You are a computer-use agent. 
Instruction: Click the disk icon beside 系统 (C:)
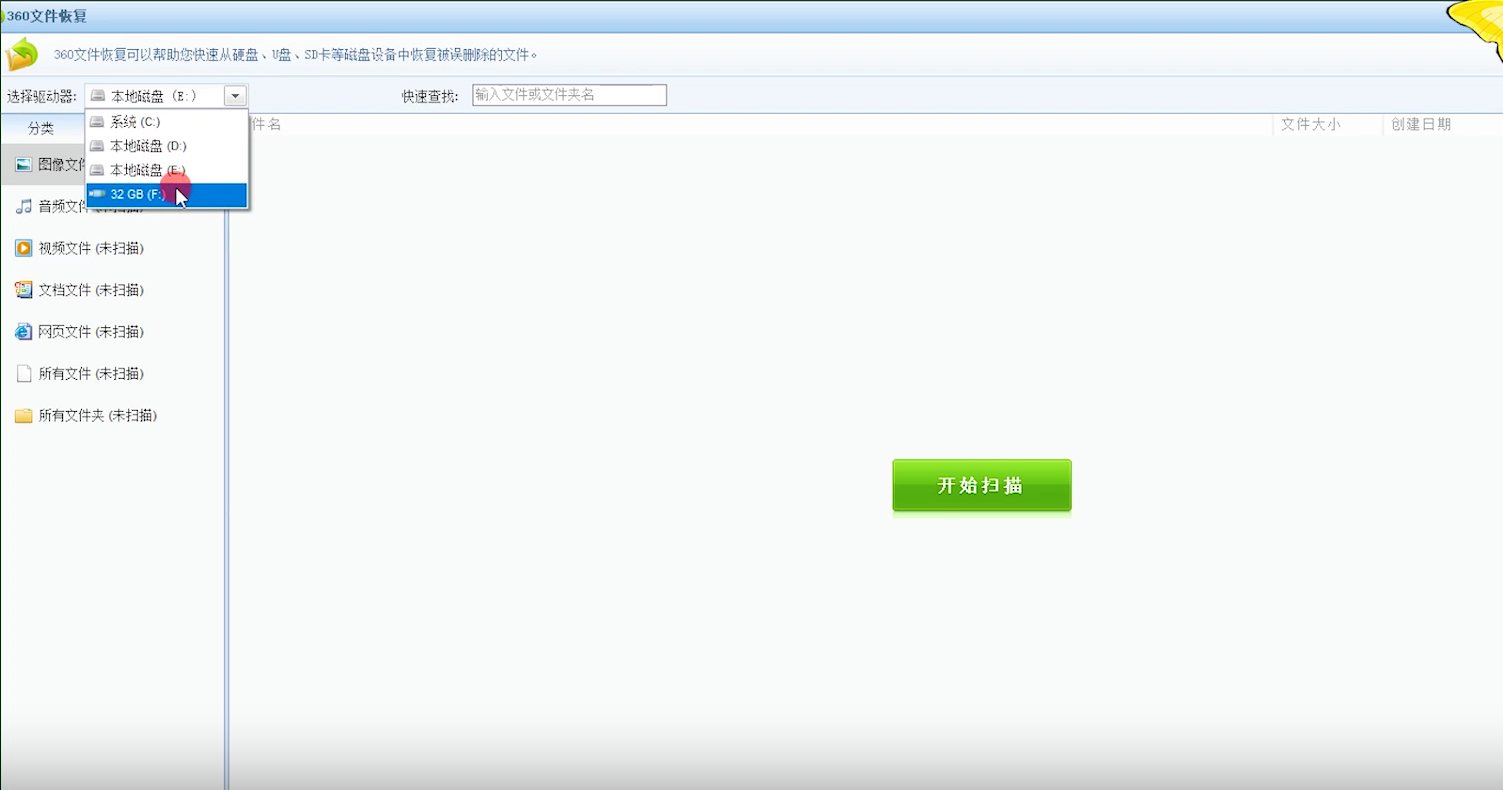coord(97,122)
